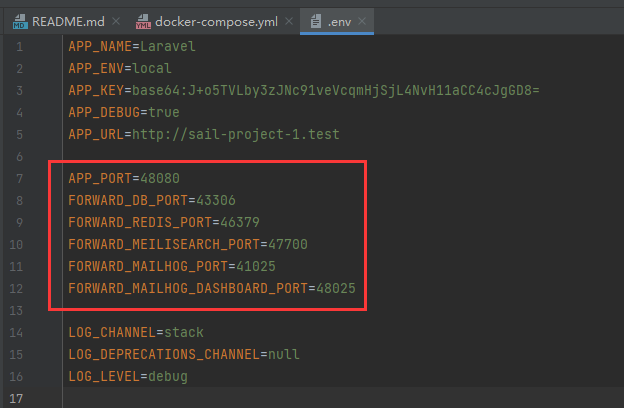624x408 pixels.
Task: Click the FORWARD_DB_PORT=43306 line
Action: pos(152,200)
